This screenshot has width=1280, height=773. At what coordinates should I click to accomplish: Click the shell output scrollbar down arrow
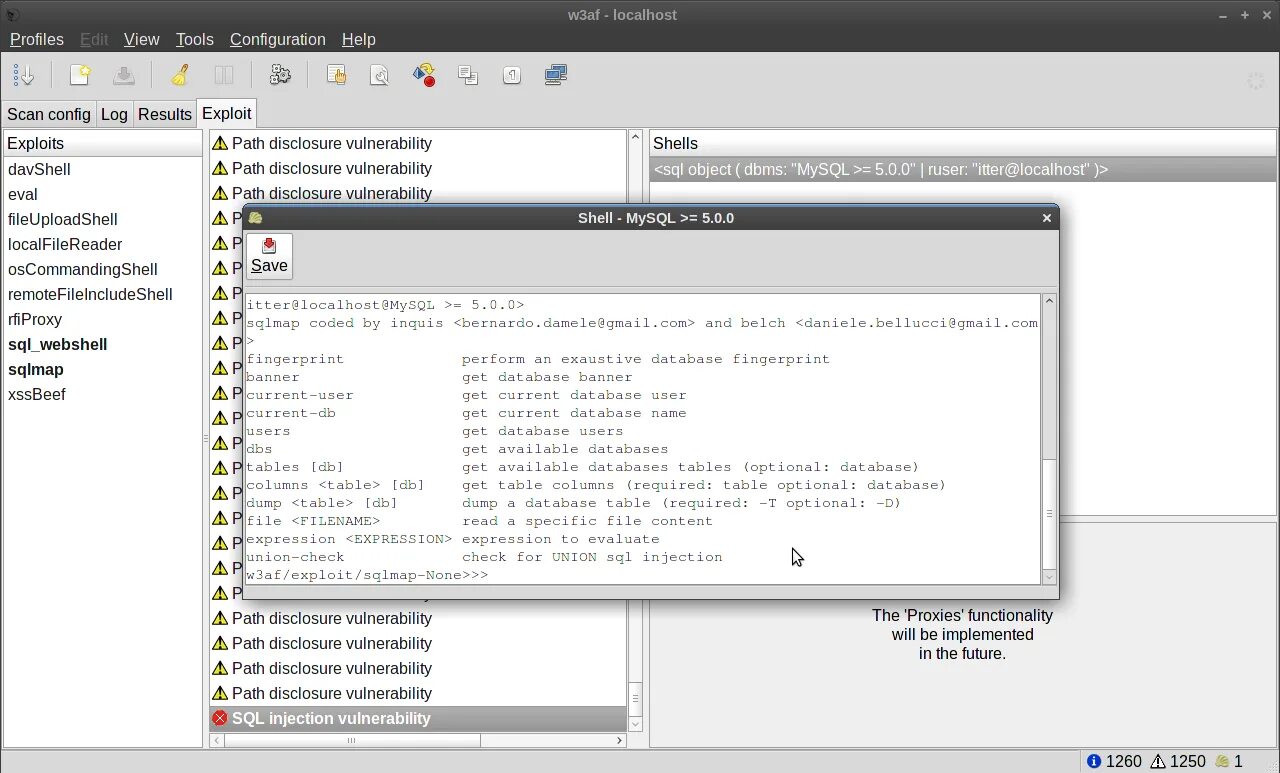coord(1049,577)
